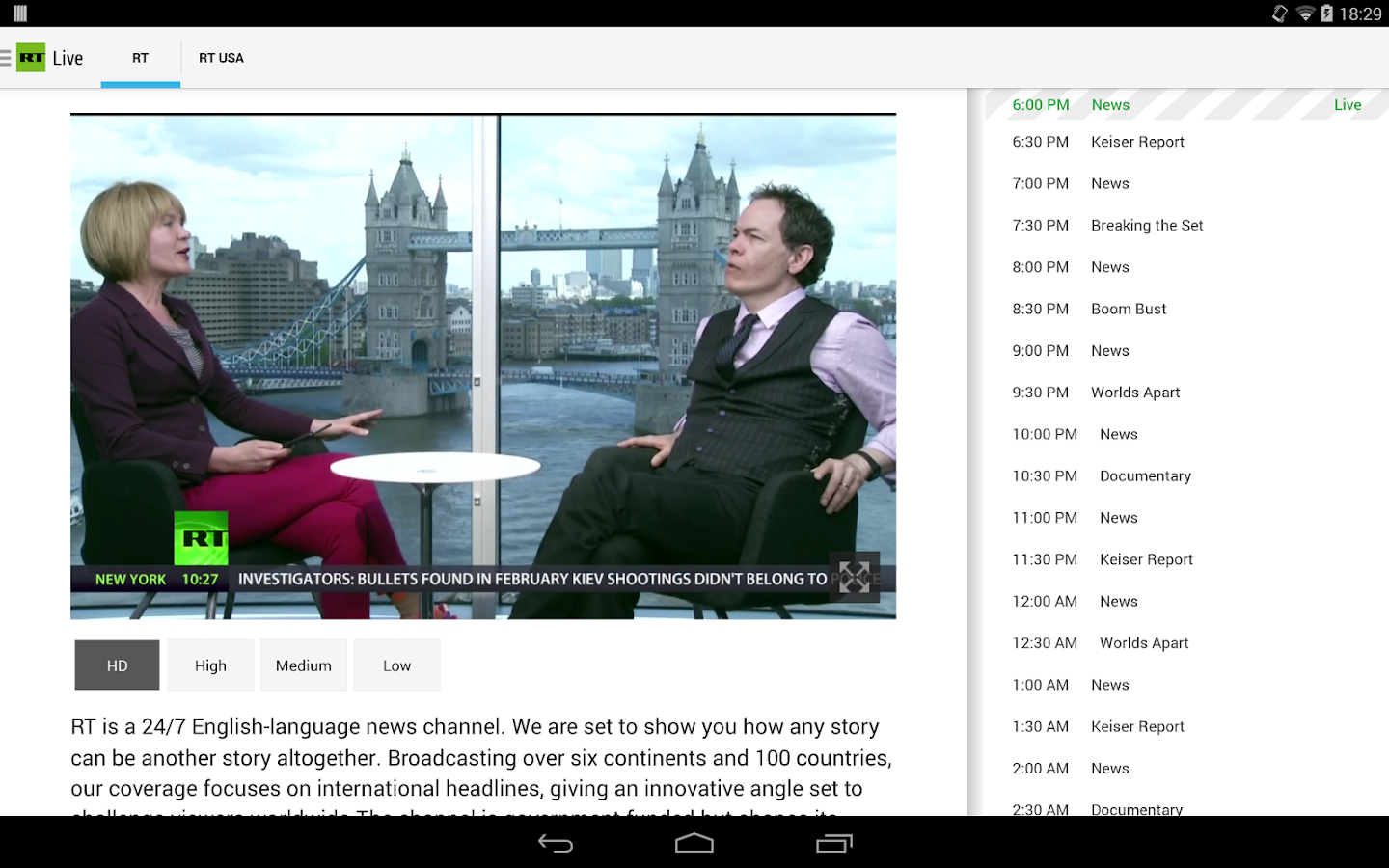Select the 7:00 PM News entry
Image resolution: width=1389 pixels, height=868 pixels.
click(x=1186, y=183)
